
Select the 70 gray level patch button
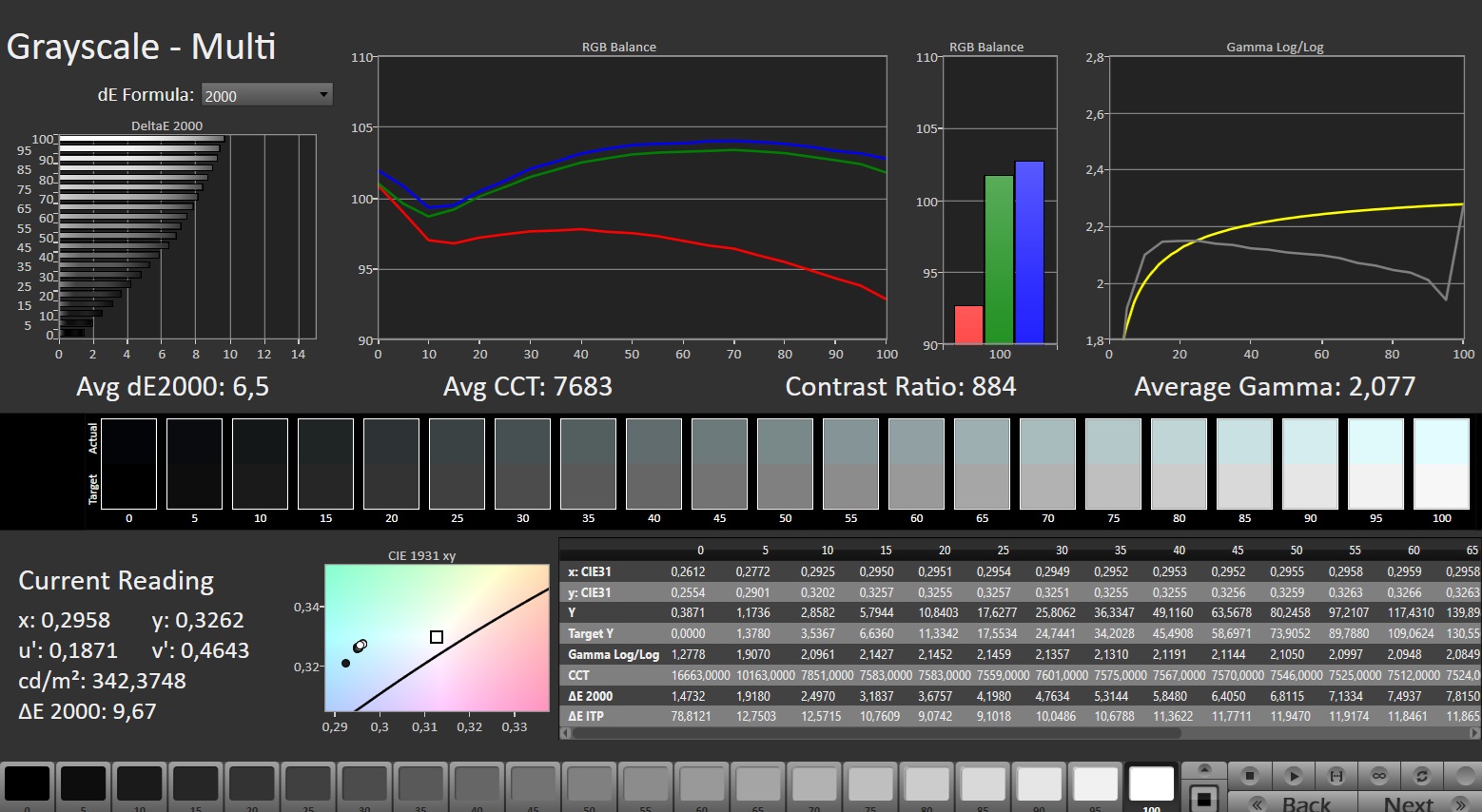point(814,787)
